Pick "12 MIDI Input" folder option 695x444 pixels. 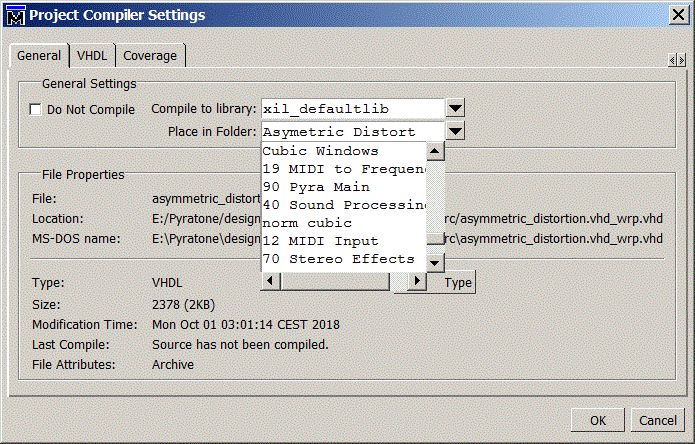(320, 241)
